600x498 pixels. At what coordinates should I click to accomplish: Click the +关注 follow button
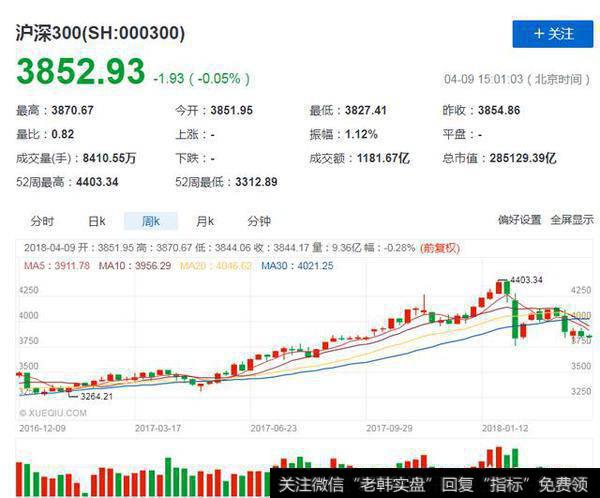[553, 34]
